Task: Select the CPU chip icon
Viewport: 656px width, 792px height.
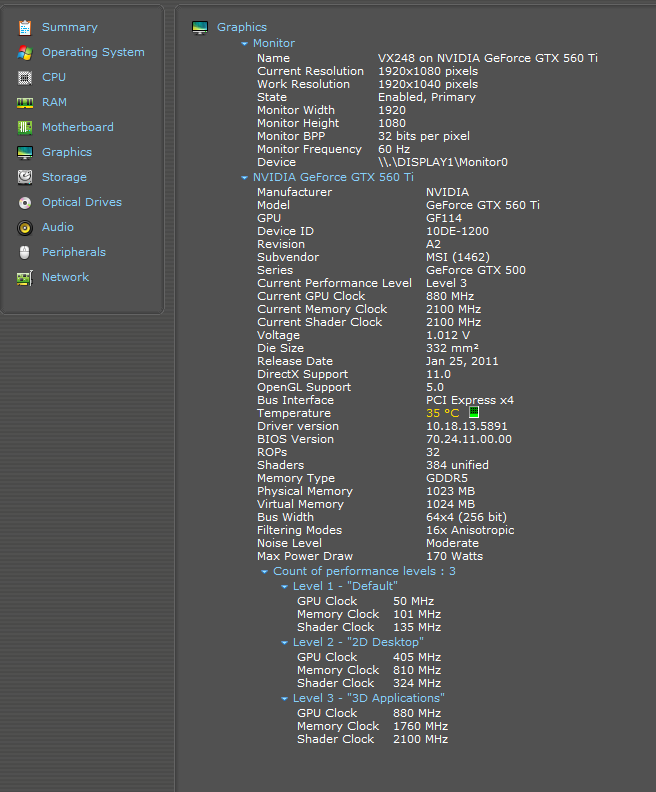Action: [24, 77]
